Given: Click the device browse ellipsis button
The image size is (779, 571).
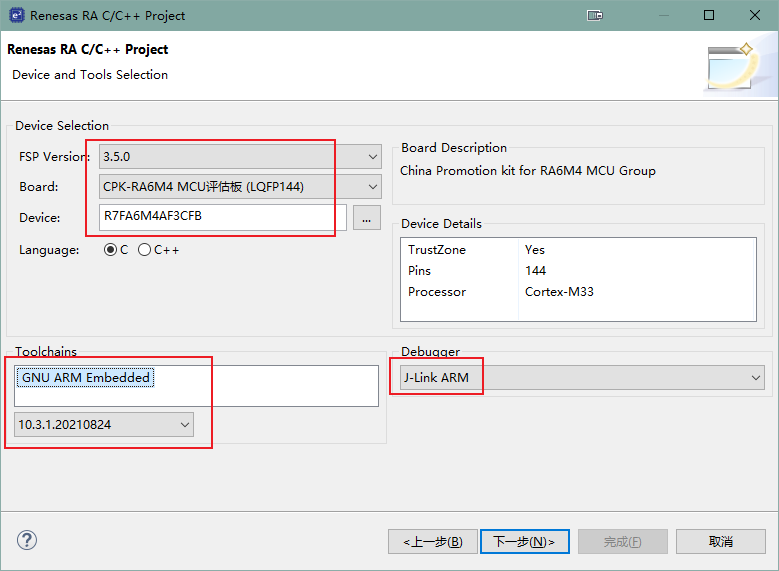Looking at the screenshot, I should [x=367, y=217].
